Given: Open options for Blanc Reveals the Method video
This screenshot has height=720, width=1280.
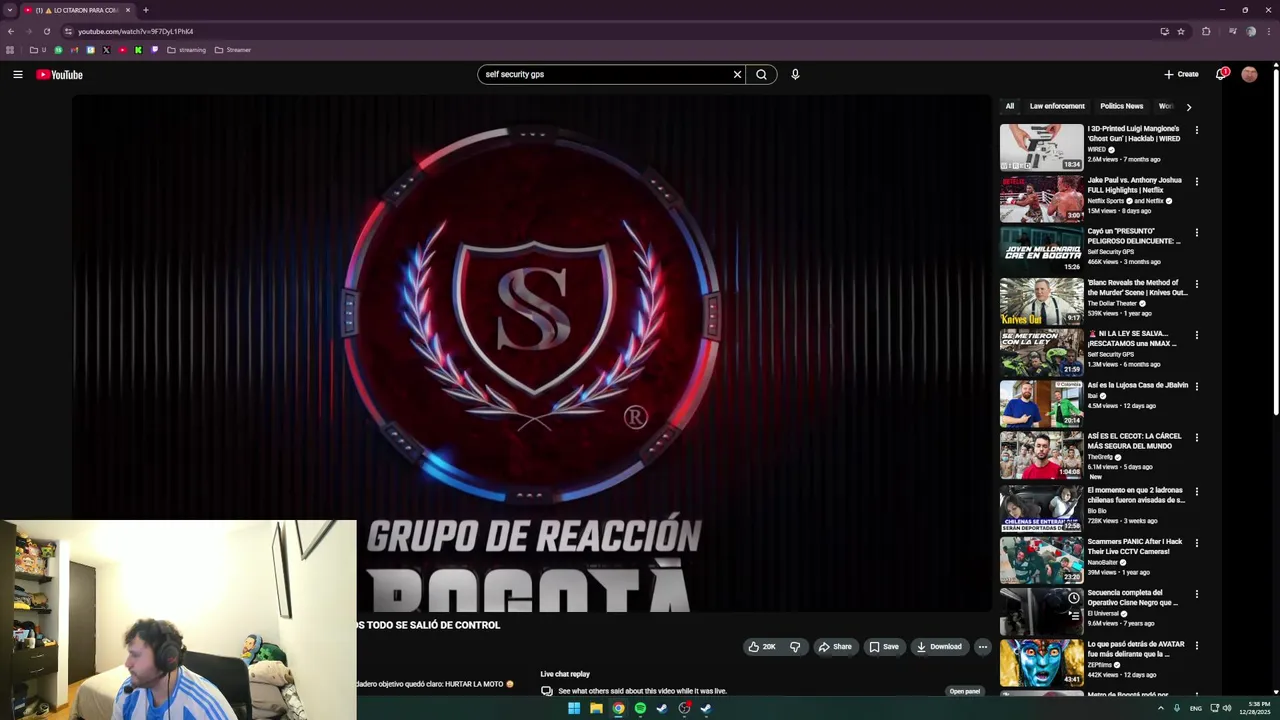Looking at the screenshot, I should [1196, 284].
